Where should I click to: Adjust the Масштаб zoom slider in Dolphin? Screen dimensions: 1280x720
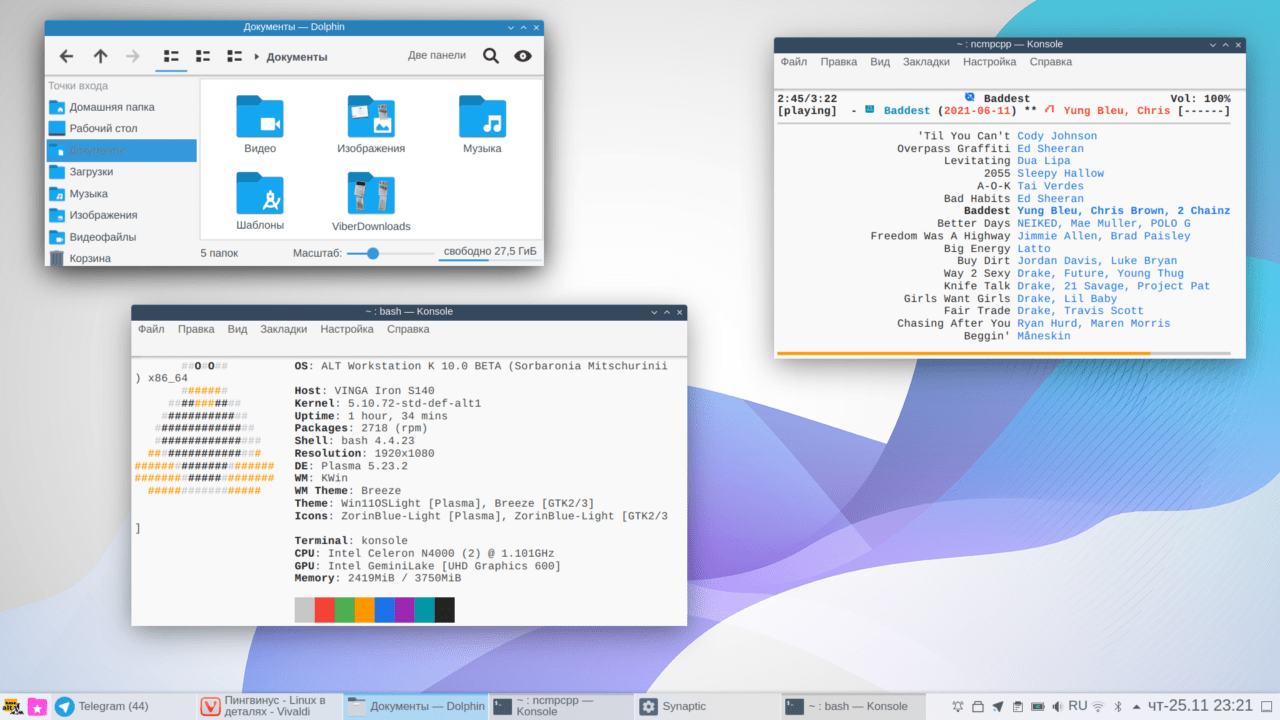tap(373, 253)
